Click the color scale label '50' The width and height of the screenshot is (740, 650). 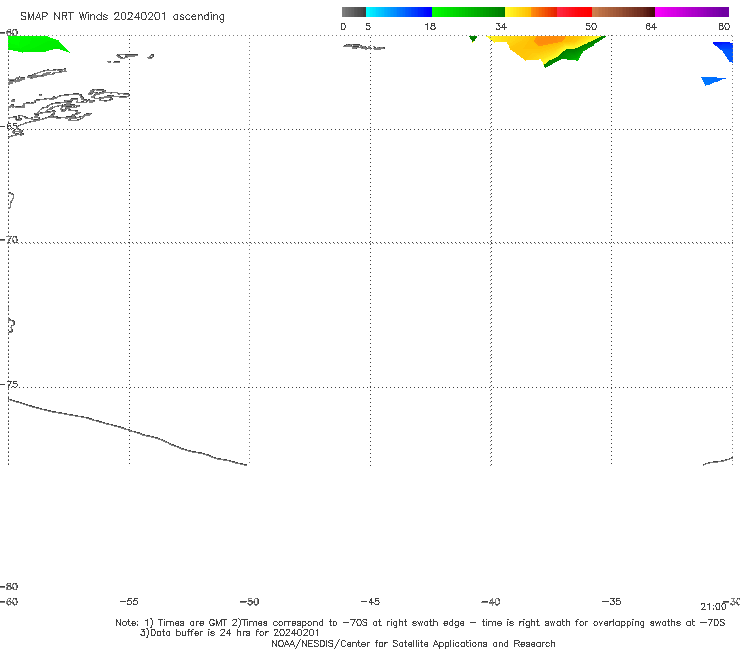[x=591, y=26]
